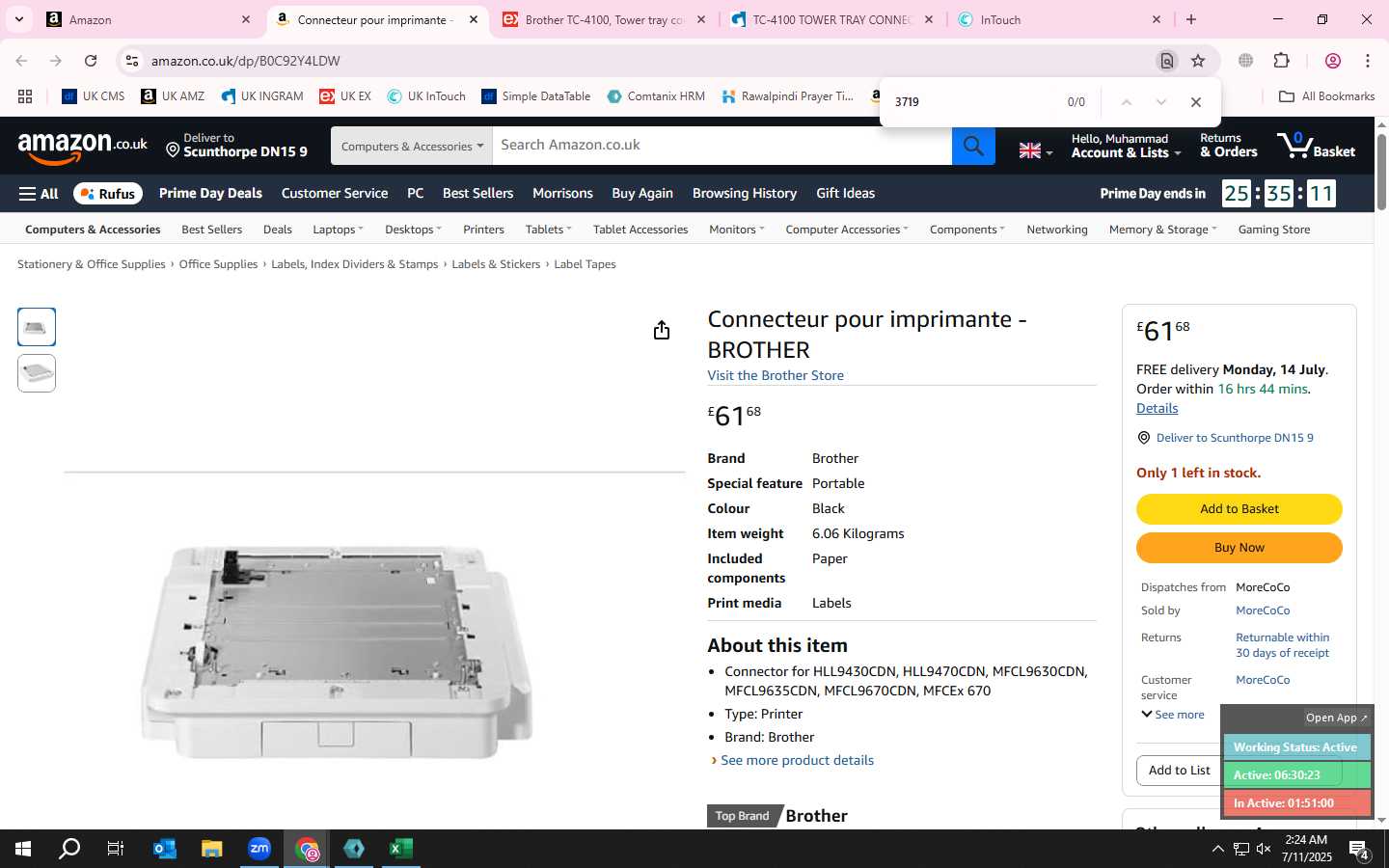Click Add to Basket button
1389x868 pixels.
tap(1239, 509)
